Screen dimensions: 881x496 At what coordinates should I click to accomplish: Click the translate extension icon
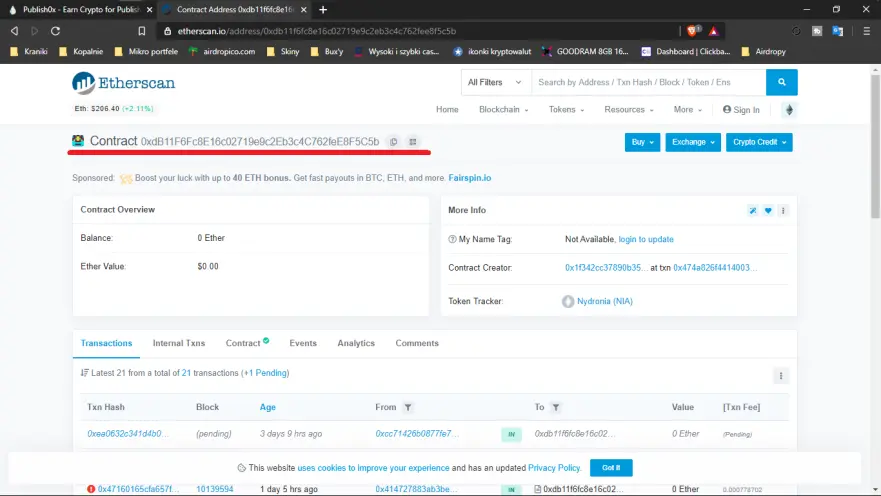[837, 31]
